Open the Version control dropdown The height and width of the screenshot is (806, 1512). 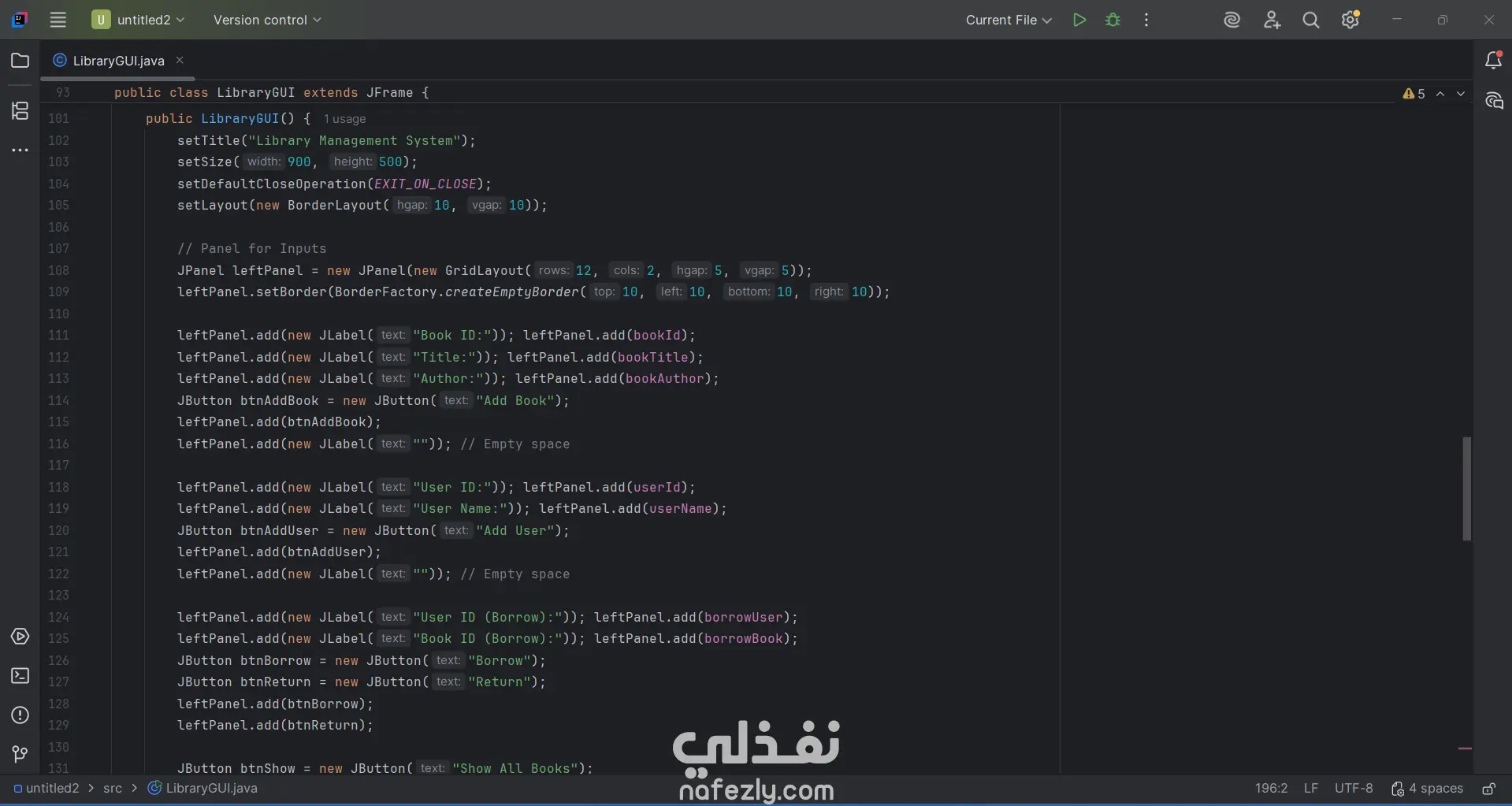pyautogui.click(x=267, y=20)
